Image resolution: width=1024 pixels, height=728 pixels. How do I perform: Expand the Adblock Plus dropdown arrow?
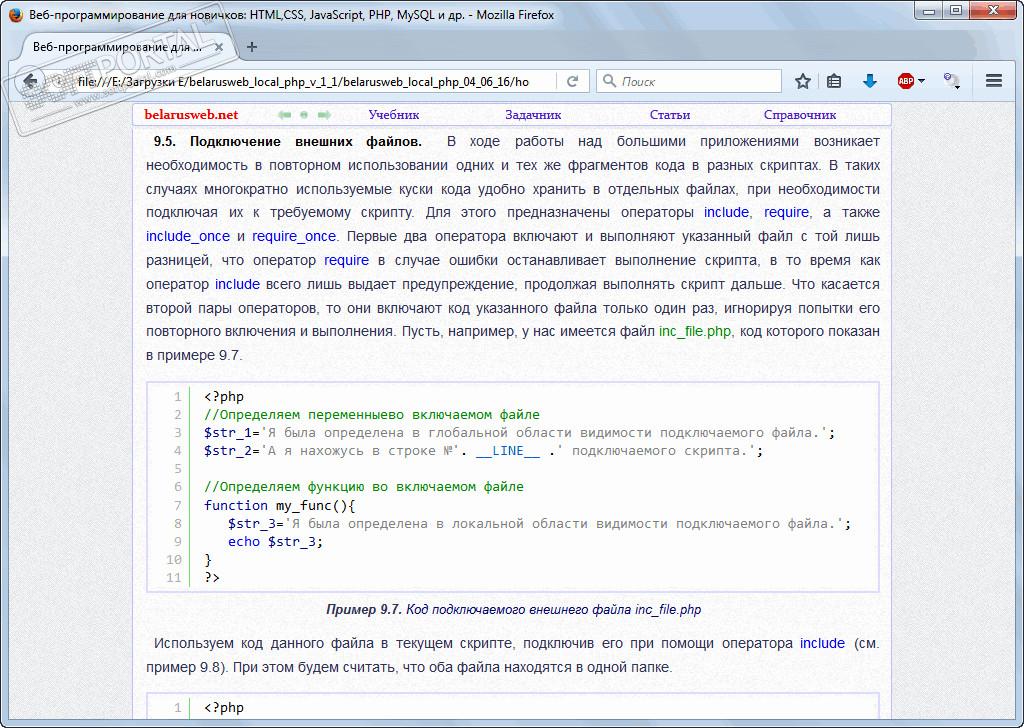921,82
